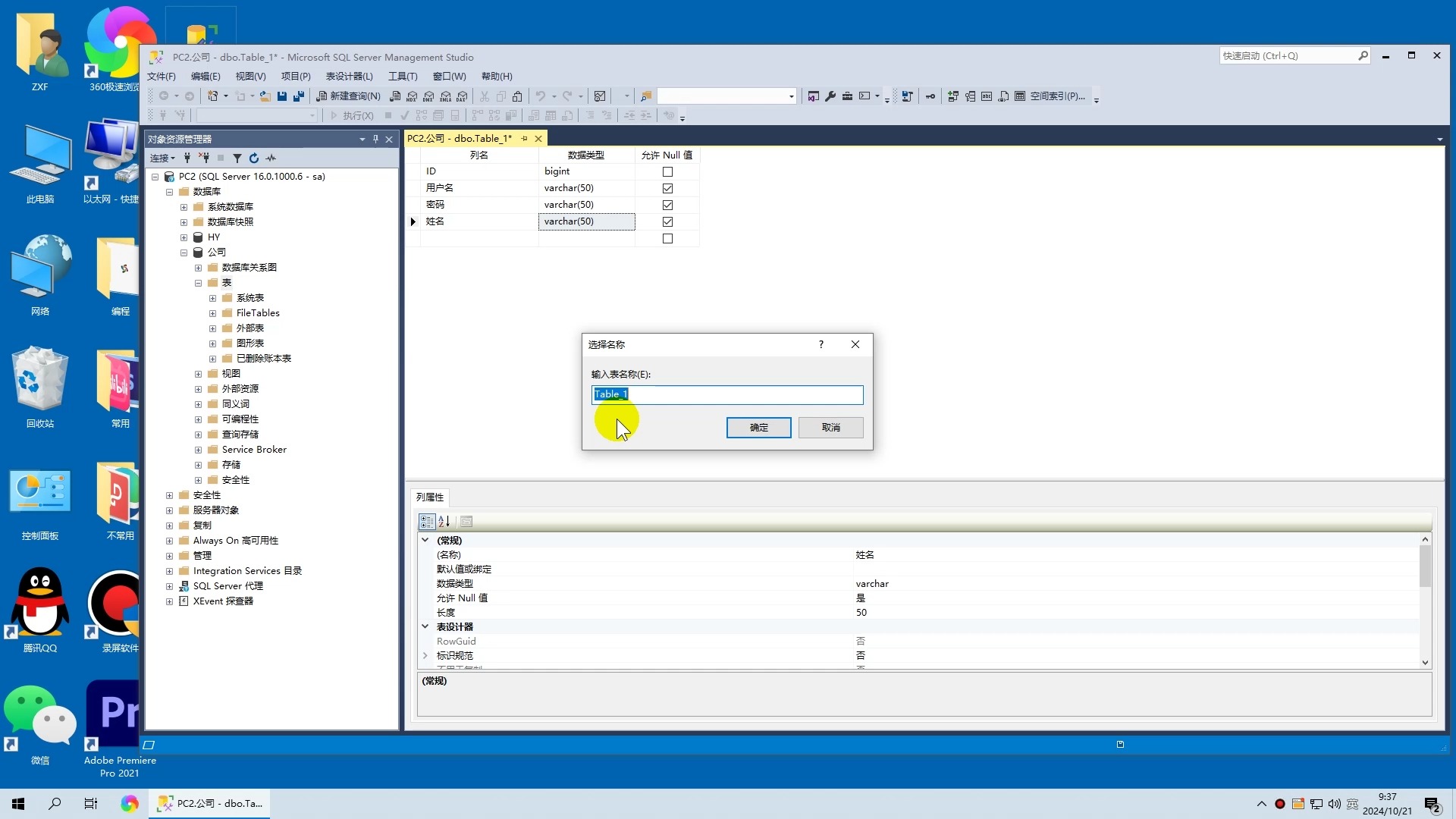Close the 选择名称 dialog
Image resolution: width=1456 pixels, height=819 pixels.
855,344
